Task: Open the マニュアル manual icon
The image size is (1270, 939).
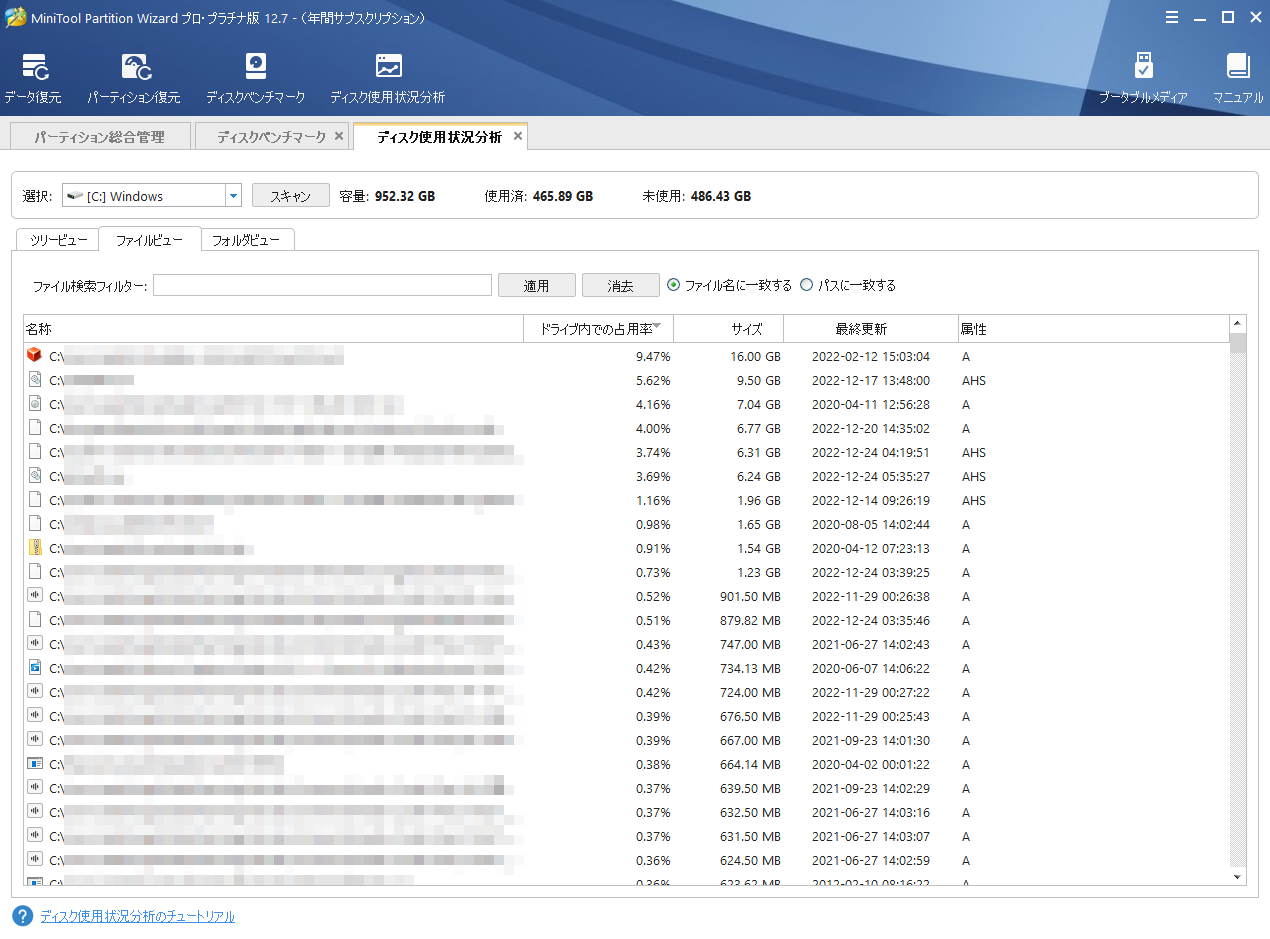Action: [x=1238, y=68]
